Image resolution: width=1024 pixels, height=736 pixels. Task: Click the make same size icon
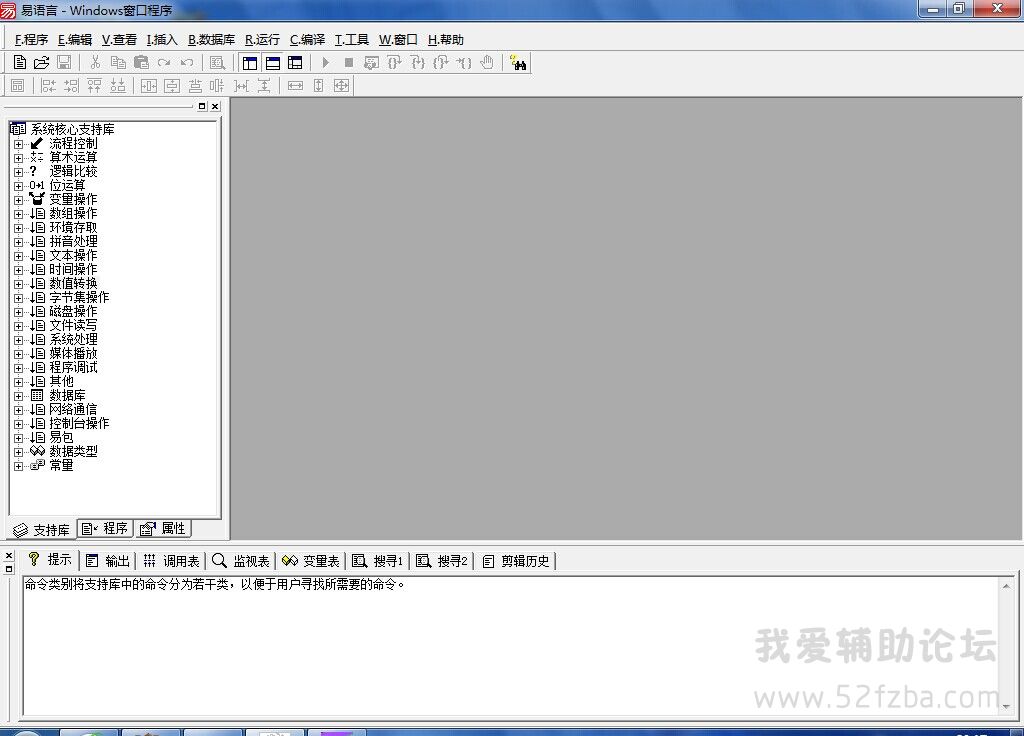click(342, 86)
